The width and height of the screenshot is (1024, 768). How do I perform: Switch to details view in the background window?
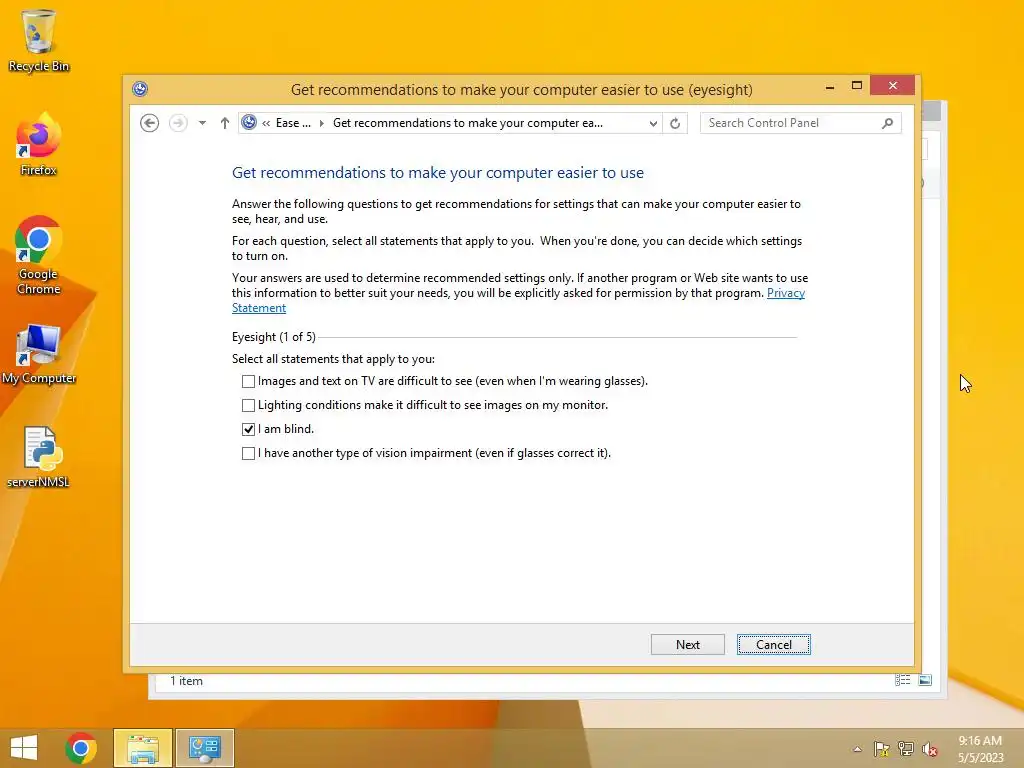(x=903, y=680)
